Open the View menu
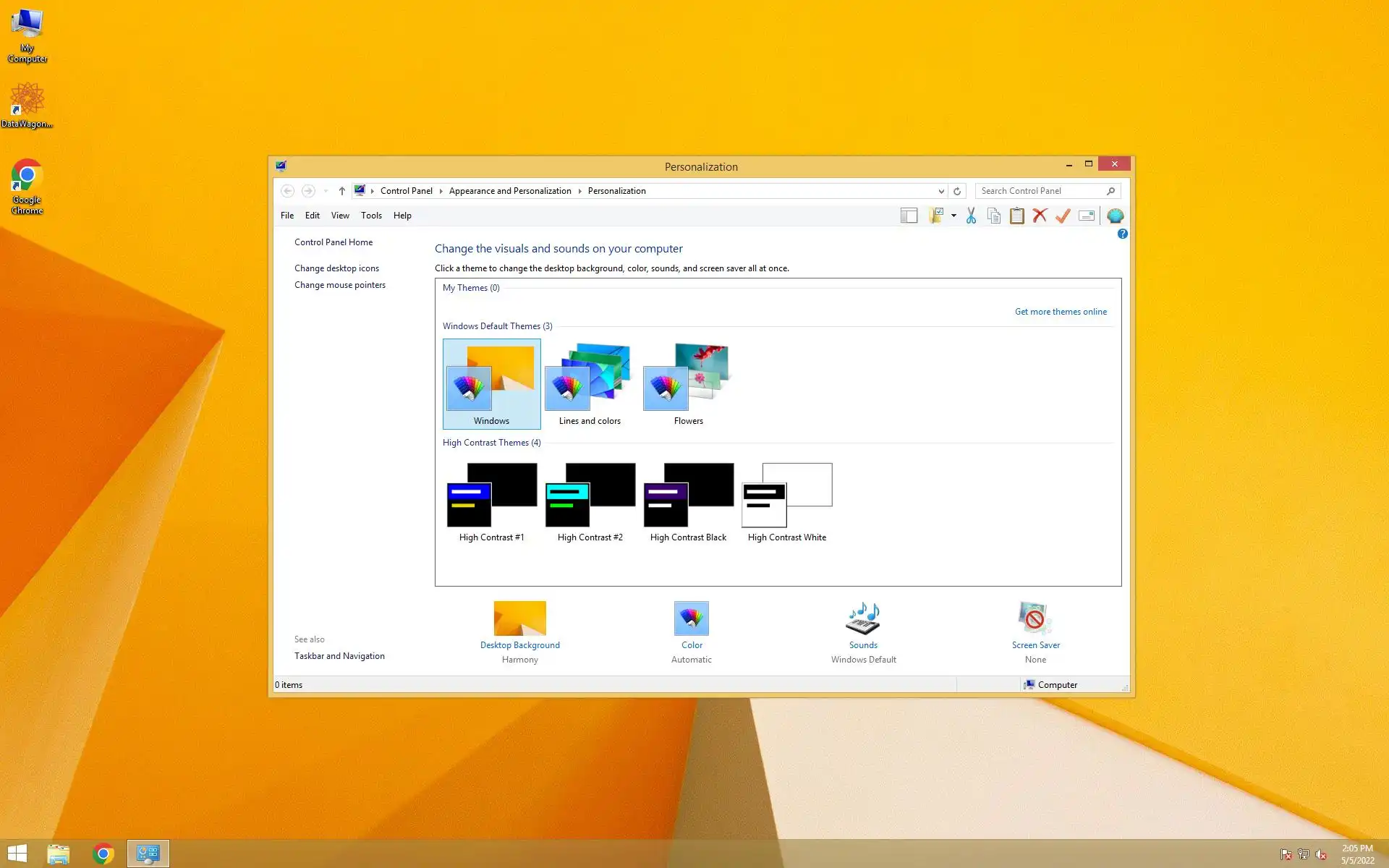This screenshot has height=868, width=1389. click(x=340, y=216)
